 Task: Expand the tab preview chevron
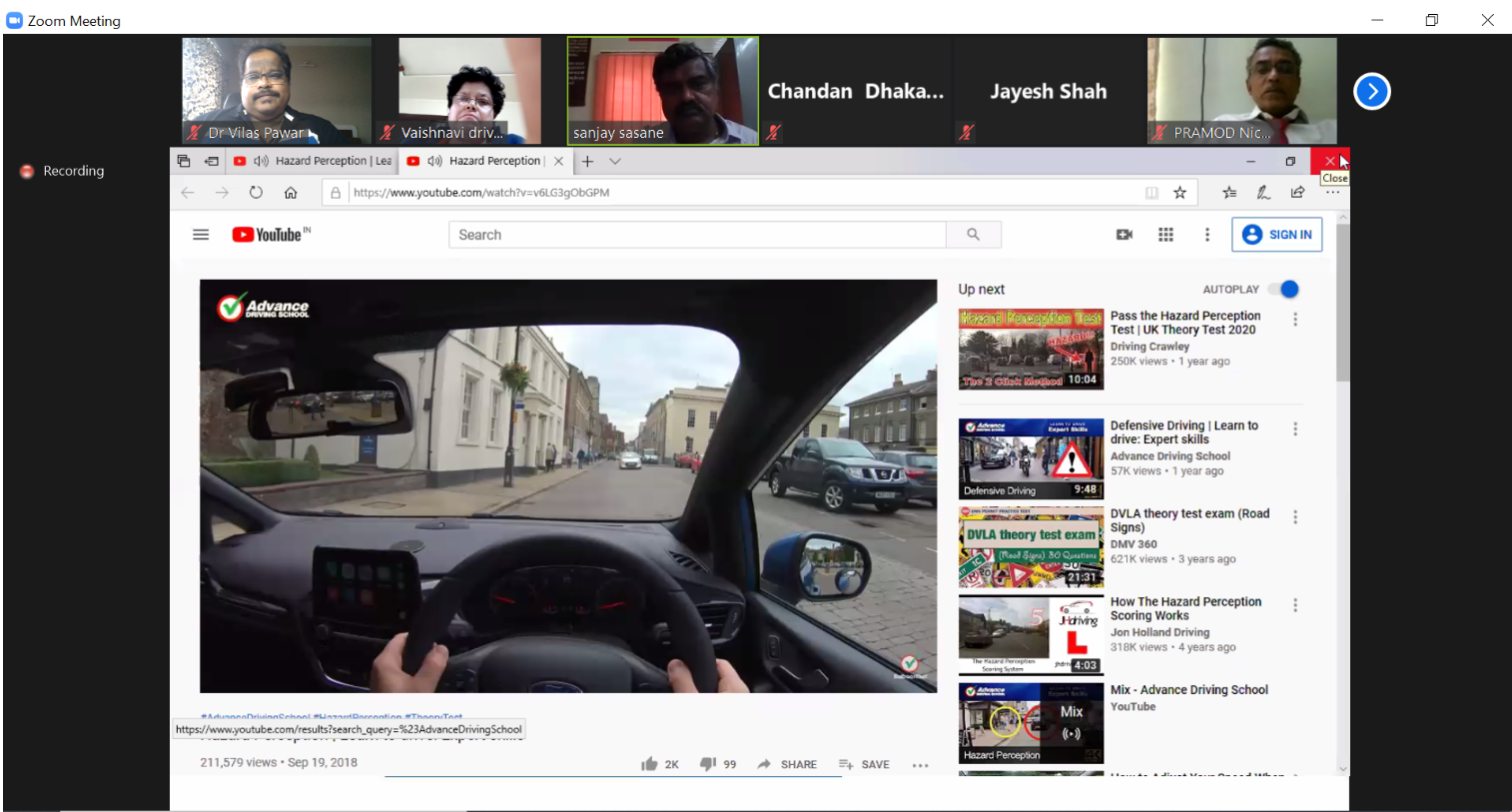[x=615, y=161]
